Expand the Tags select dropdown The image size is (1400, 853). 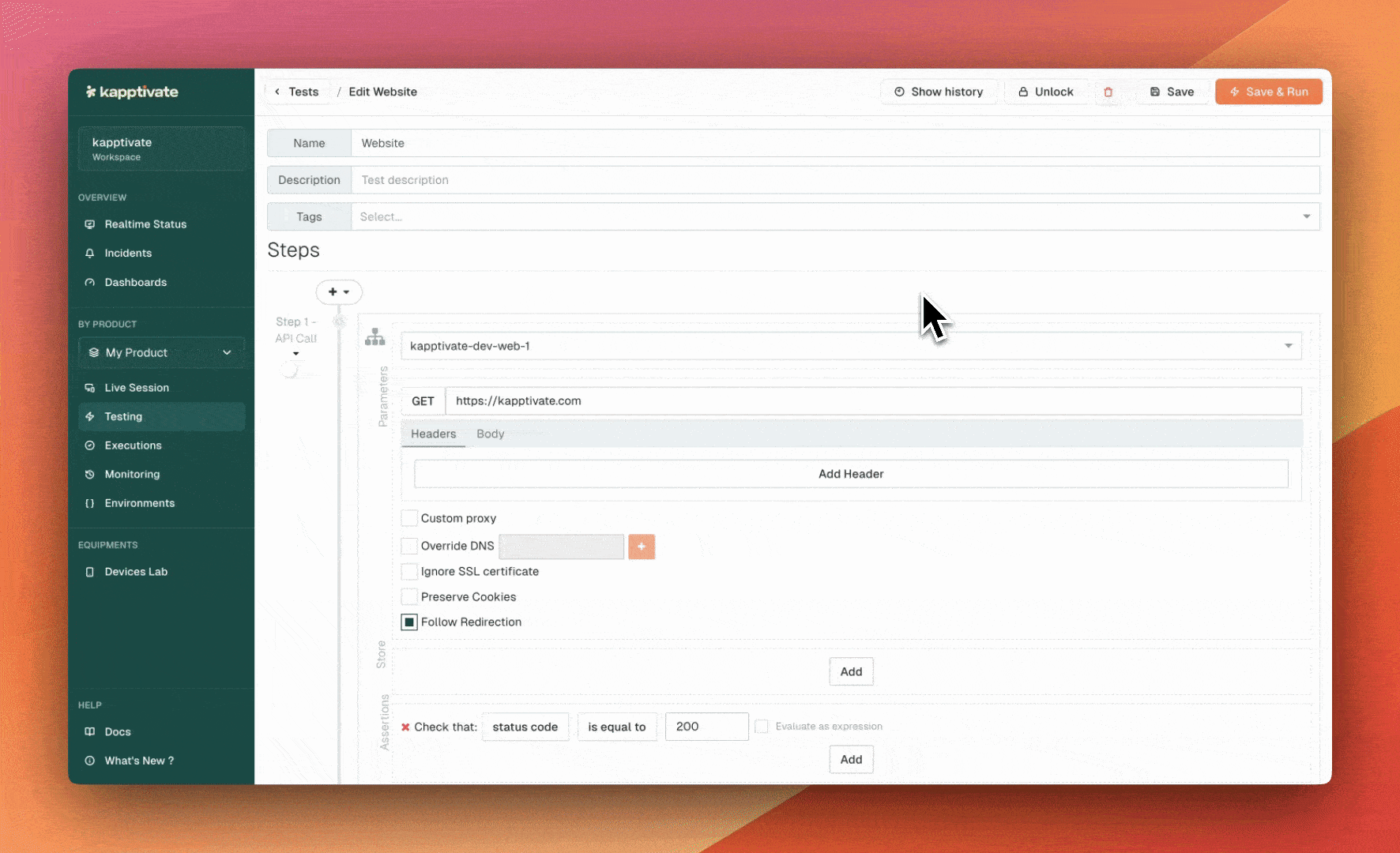click(x=834, y=217)
